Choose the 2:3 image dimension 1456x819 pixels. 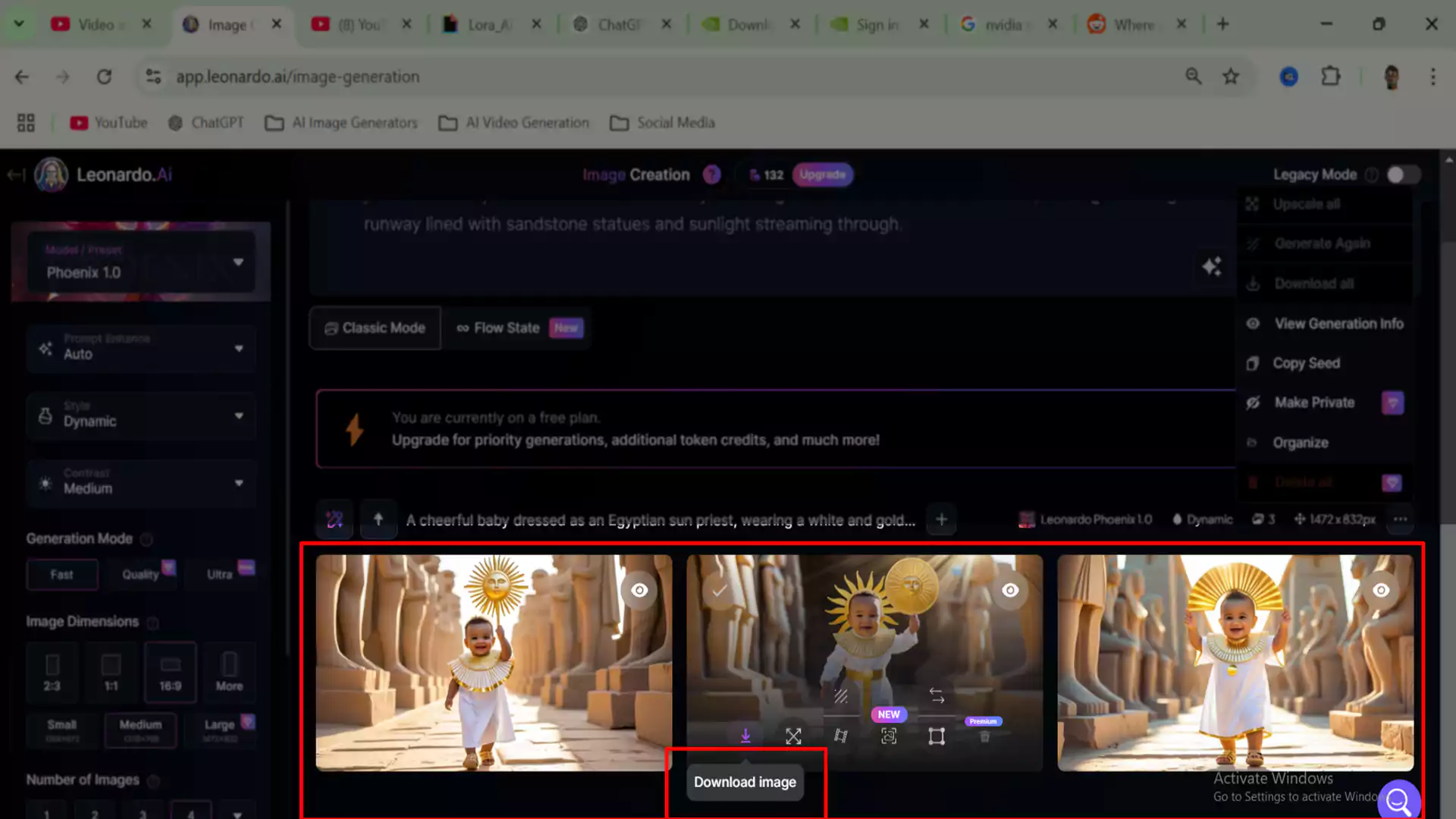52,672
